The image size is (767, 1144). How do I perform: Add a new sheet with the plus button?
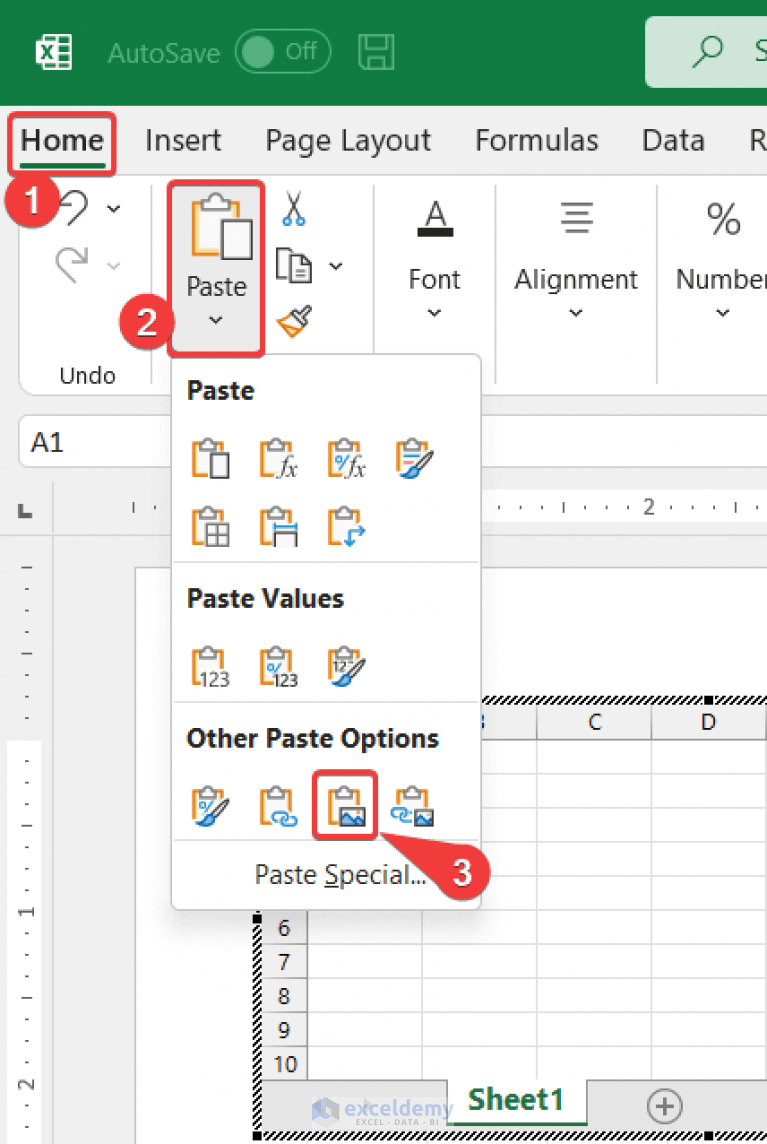[663, 1106]
